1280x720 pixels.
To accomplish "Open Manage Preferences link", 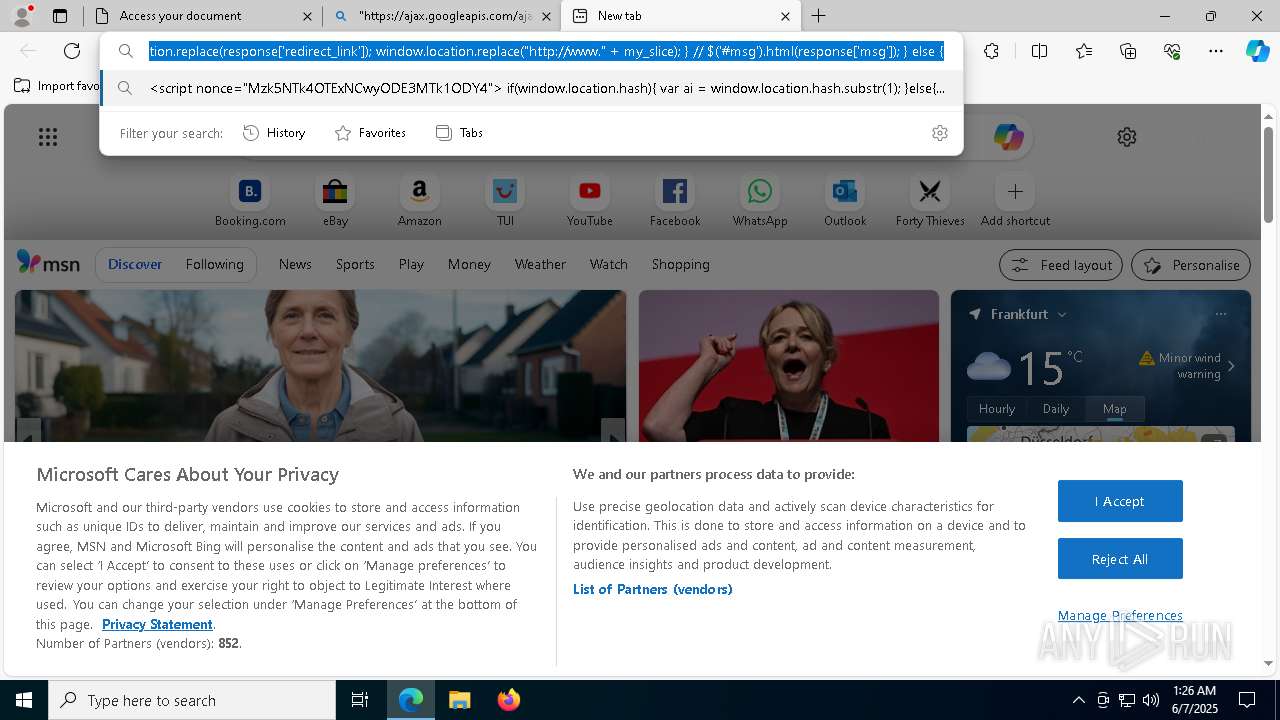I will [1120, 615].
